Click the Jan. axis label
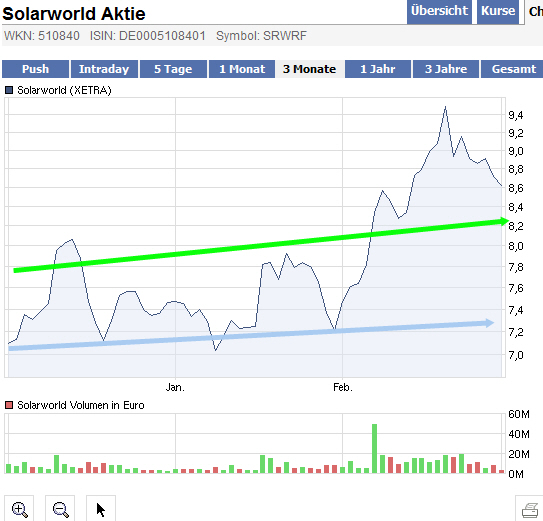Screen dimensions: 543x521 [175, 387]
